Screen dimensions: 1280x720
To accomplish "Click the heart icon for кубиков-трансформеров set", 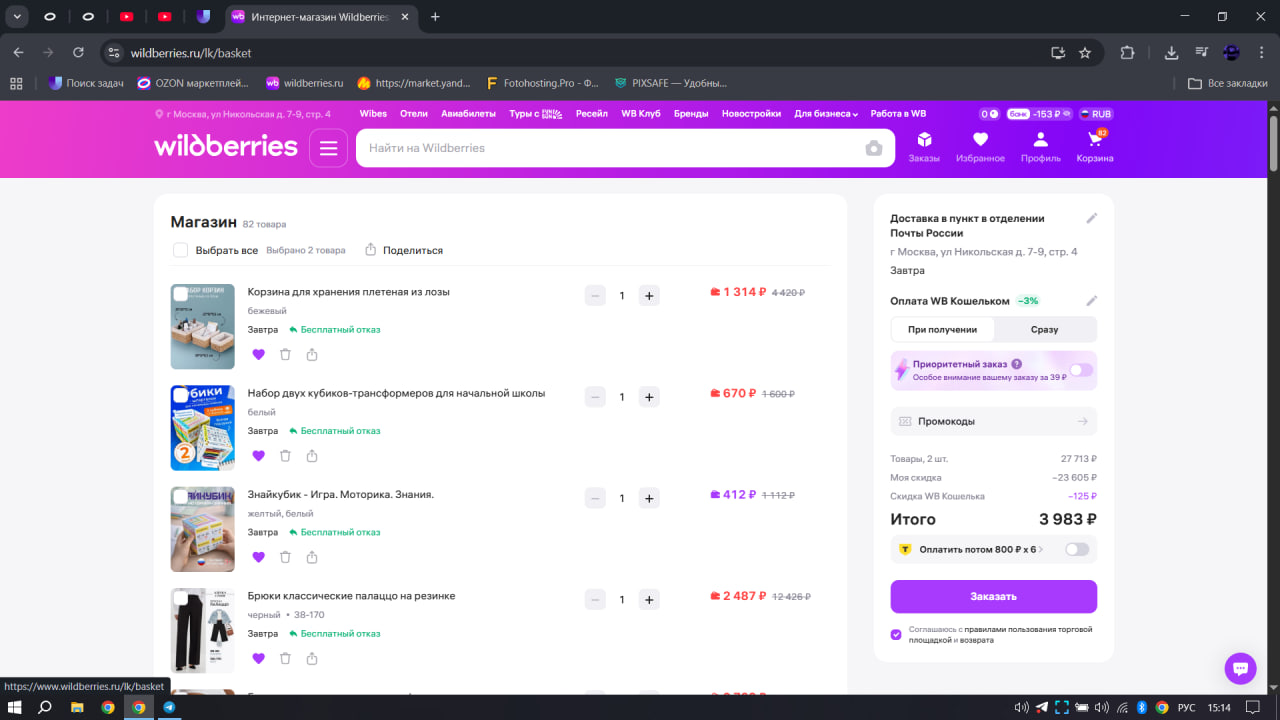I will point(258,456).
